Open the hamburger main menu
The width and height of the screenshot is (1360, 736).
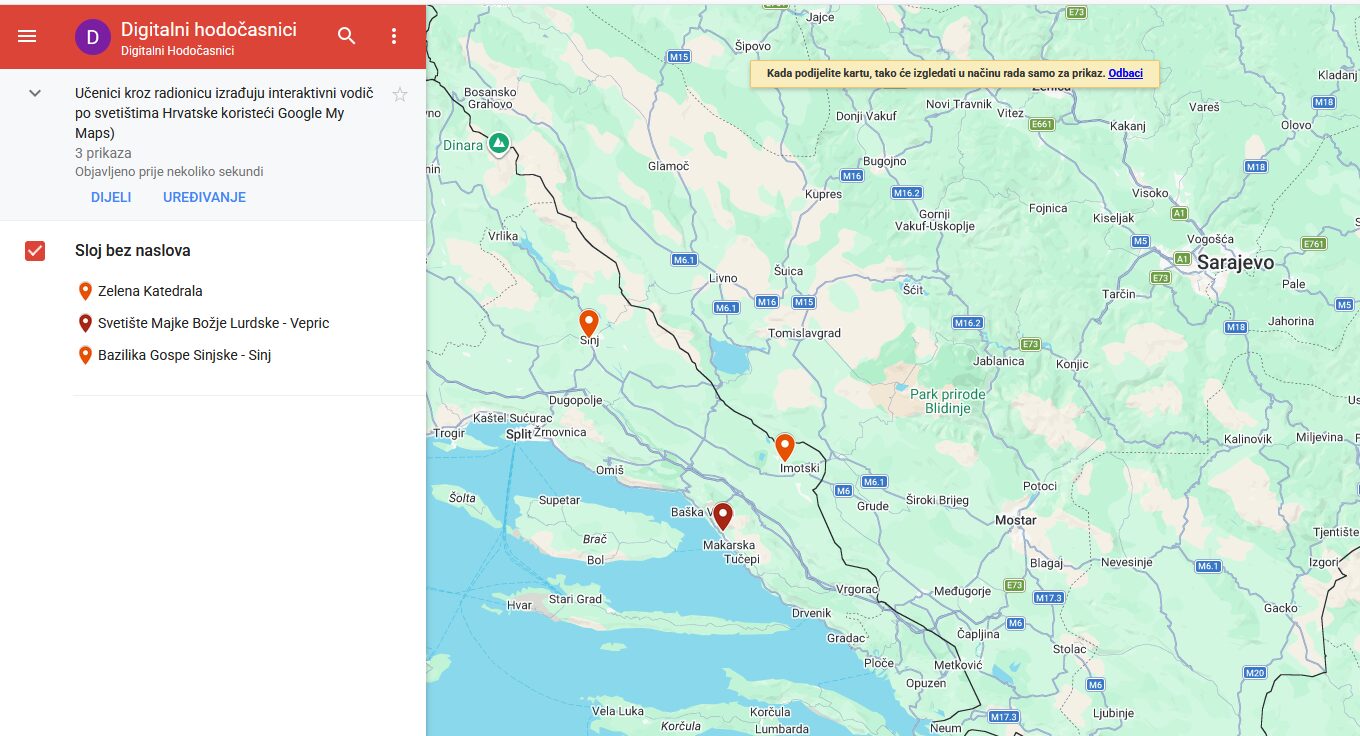pos(27,36)
